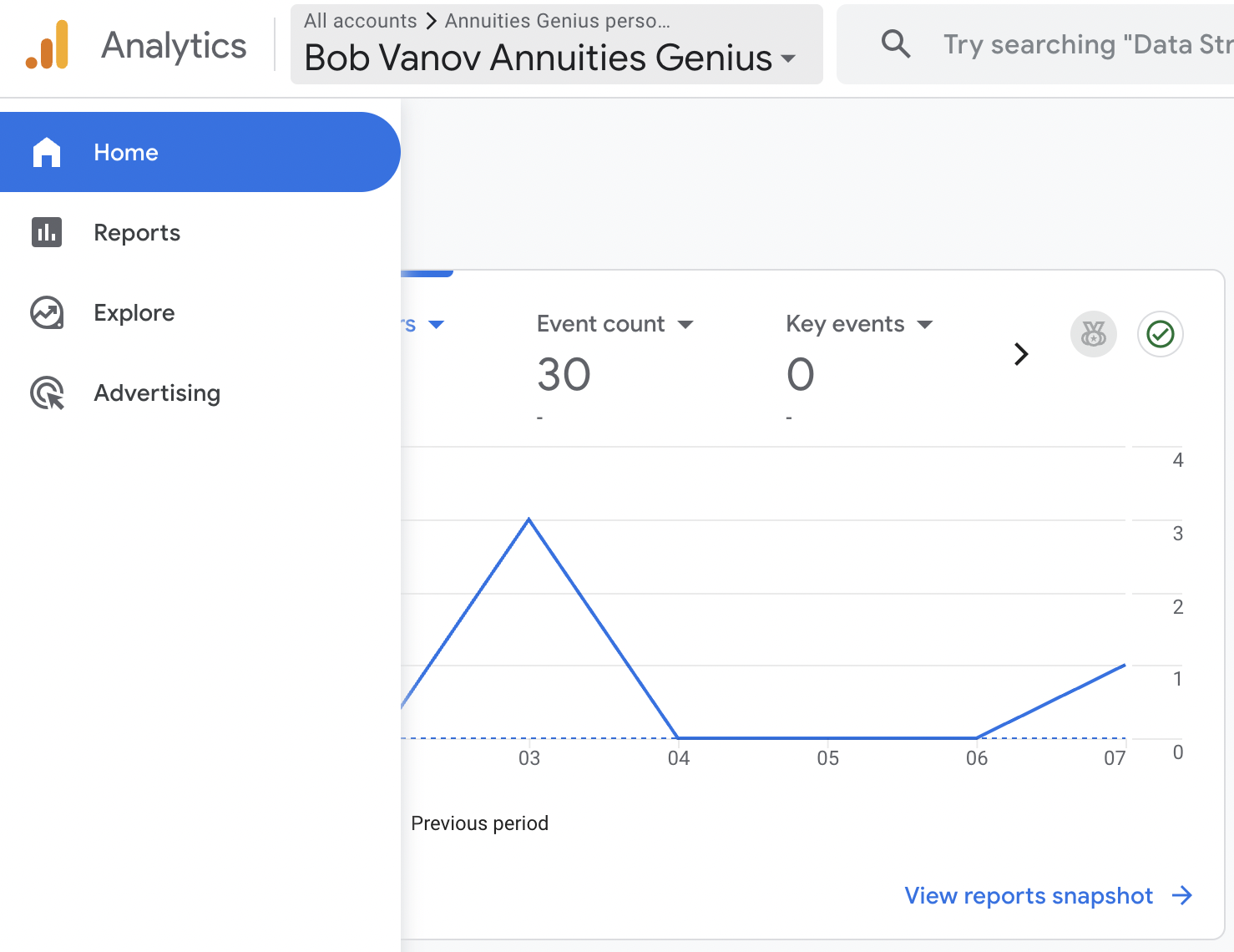This screenshot has height=952, width=1234.
Task: Click the magnifying glass search icon
Action: (x=896, y=44)
